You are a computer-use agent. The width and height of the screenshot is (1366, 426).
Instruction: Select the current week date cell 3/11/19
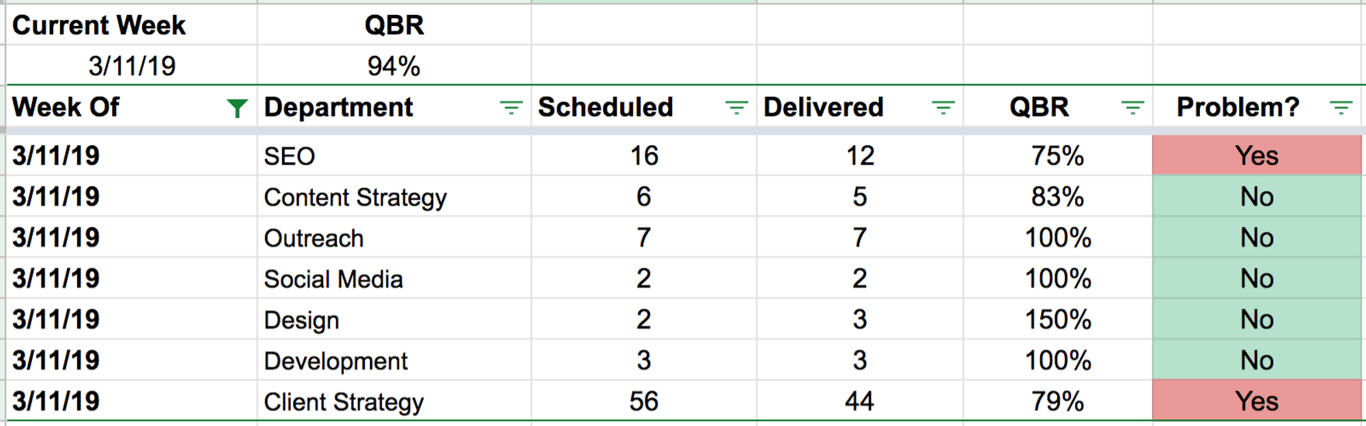click(130, 66)
